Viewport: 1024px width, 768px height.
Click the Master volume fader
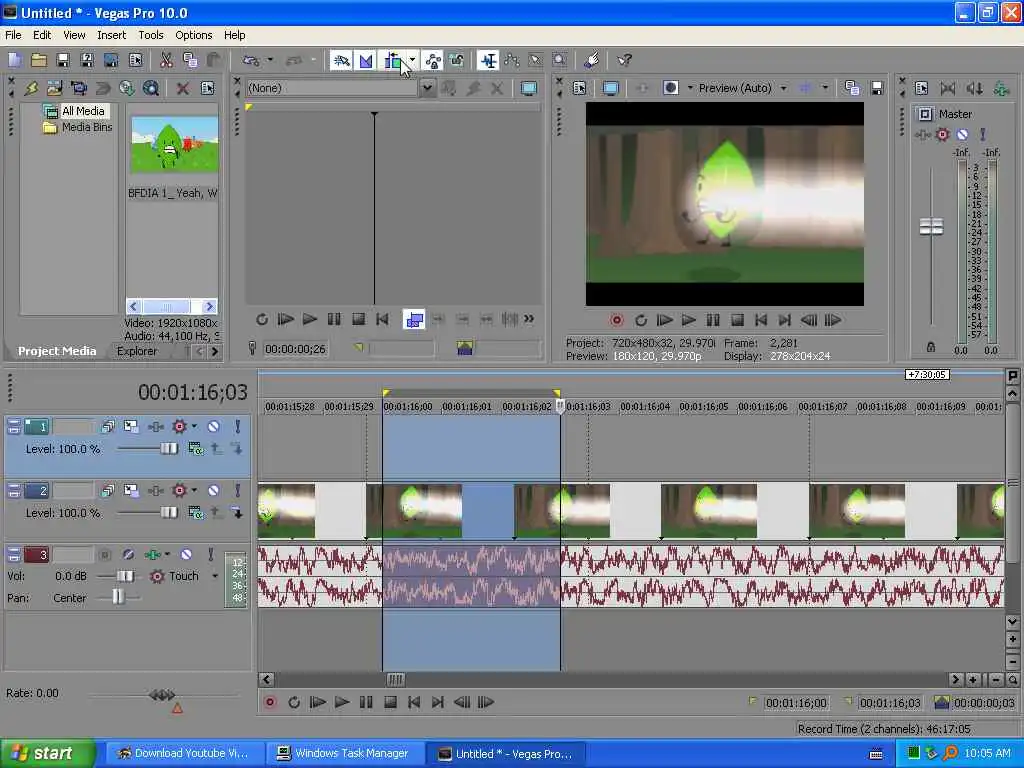[x=931, y=227]
